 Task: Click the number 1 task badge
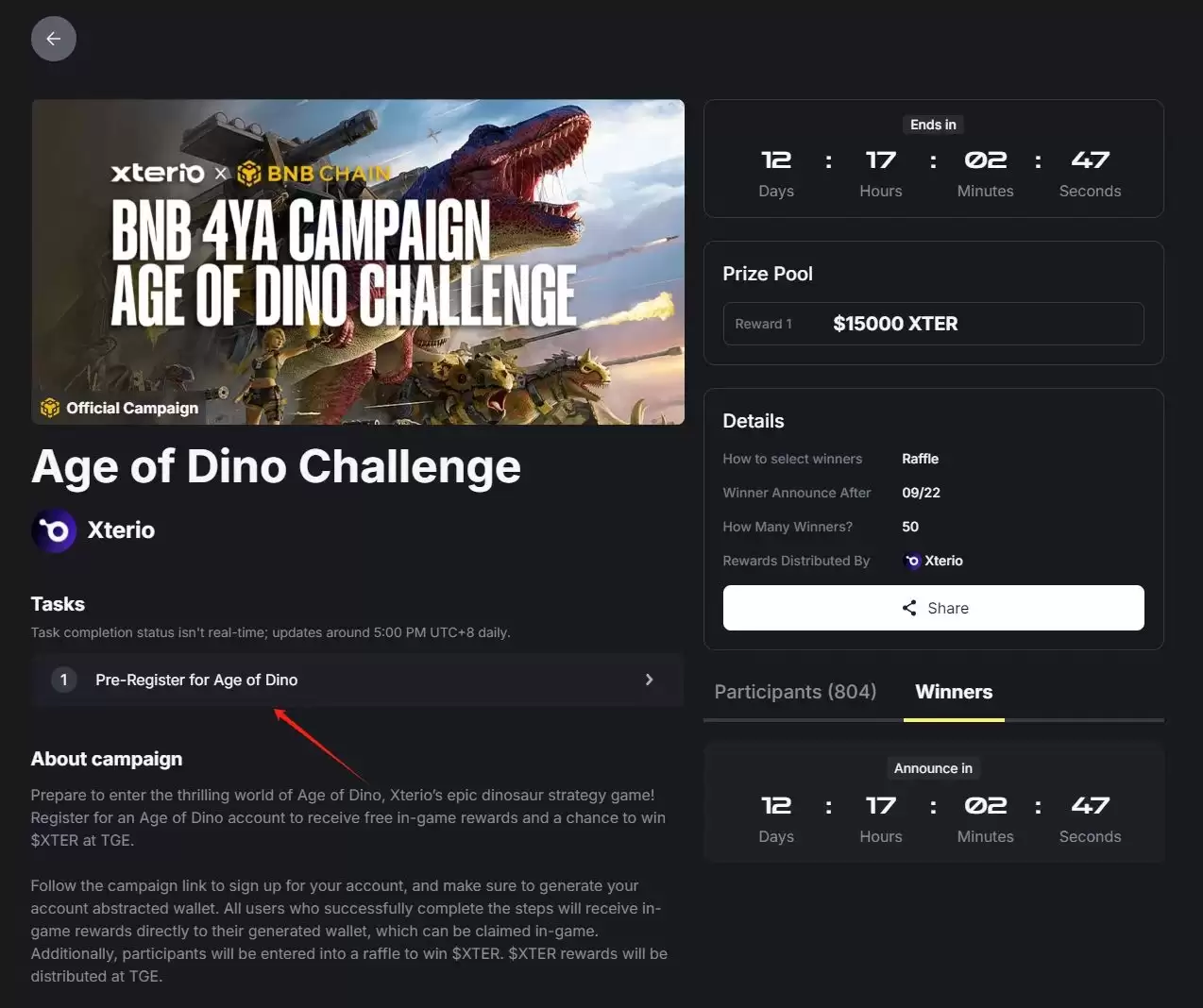coord(63,680)
